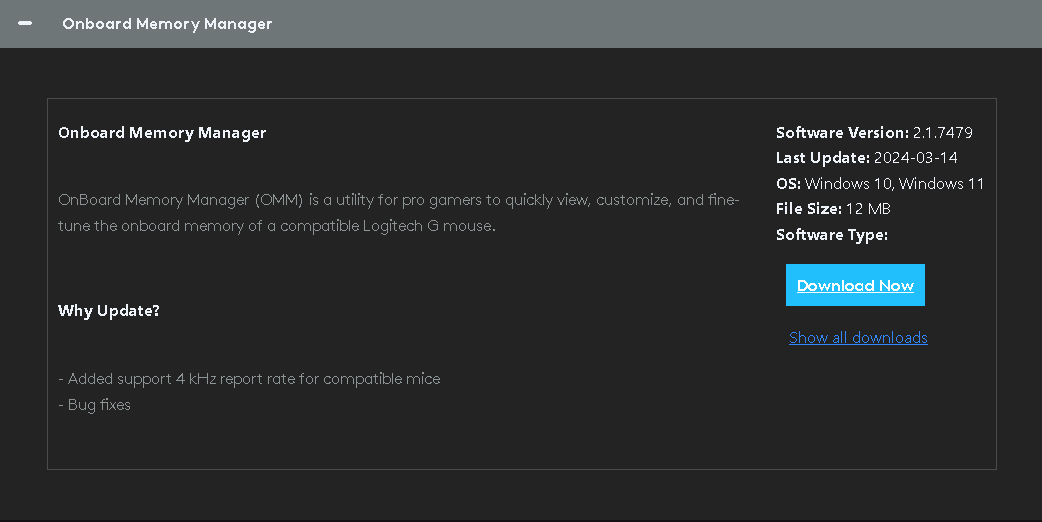The width and height of the screenshot is (1042, 522).
Task: Click the Why Update? heading
Action: [108, 311]
